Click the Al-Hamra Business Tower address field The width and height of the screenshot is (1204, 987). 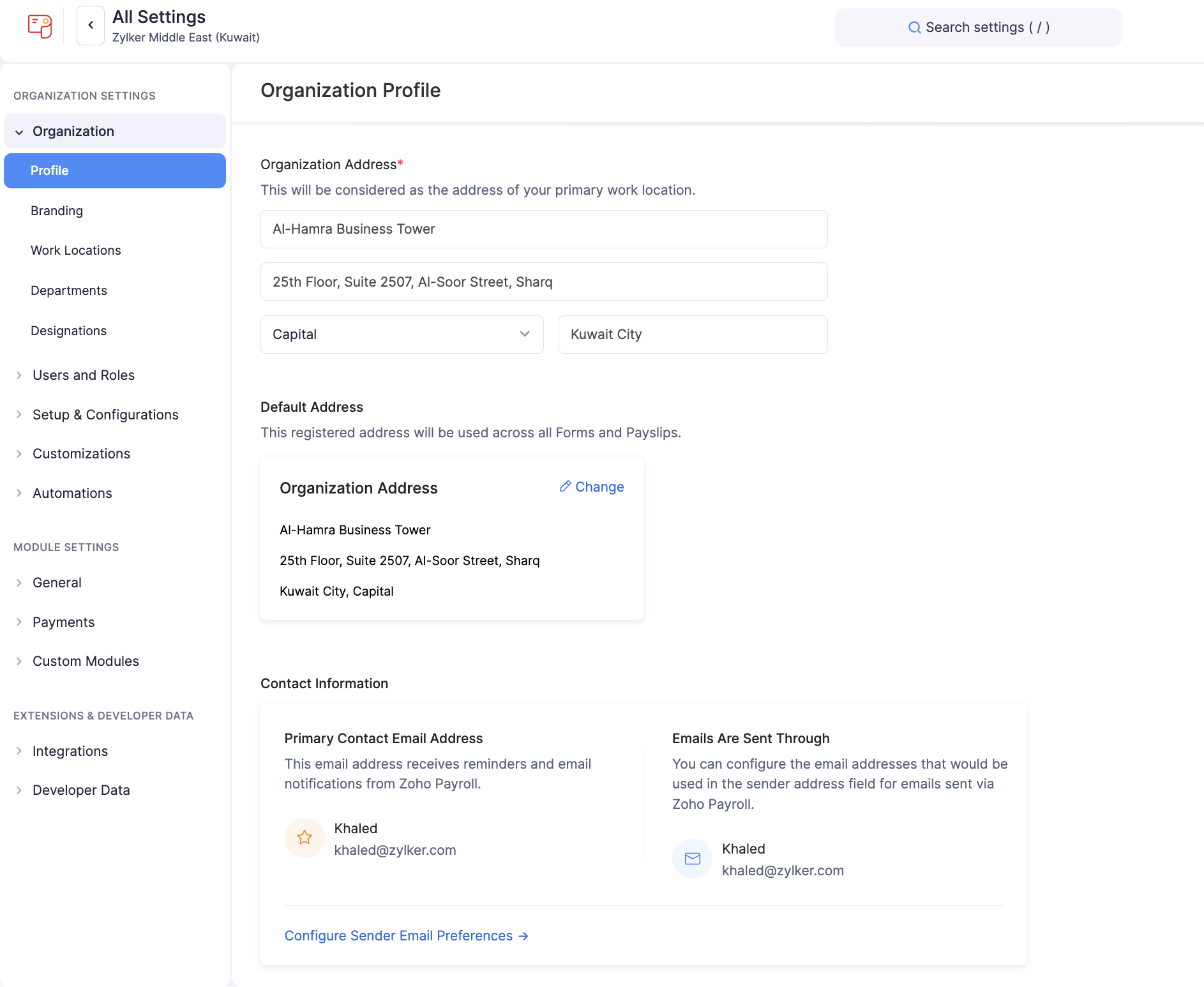pyautogui.click(x=543, y=229)
